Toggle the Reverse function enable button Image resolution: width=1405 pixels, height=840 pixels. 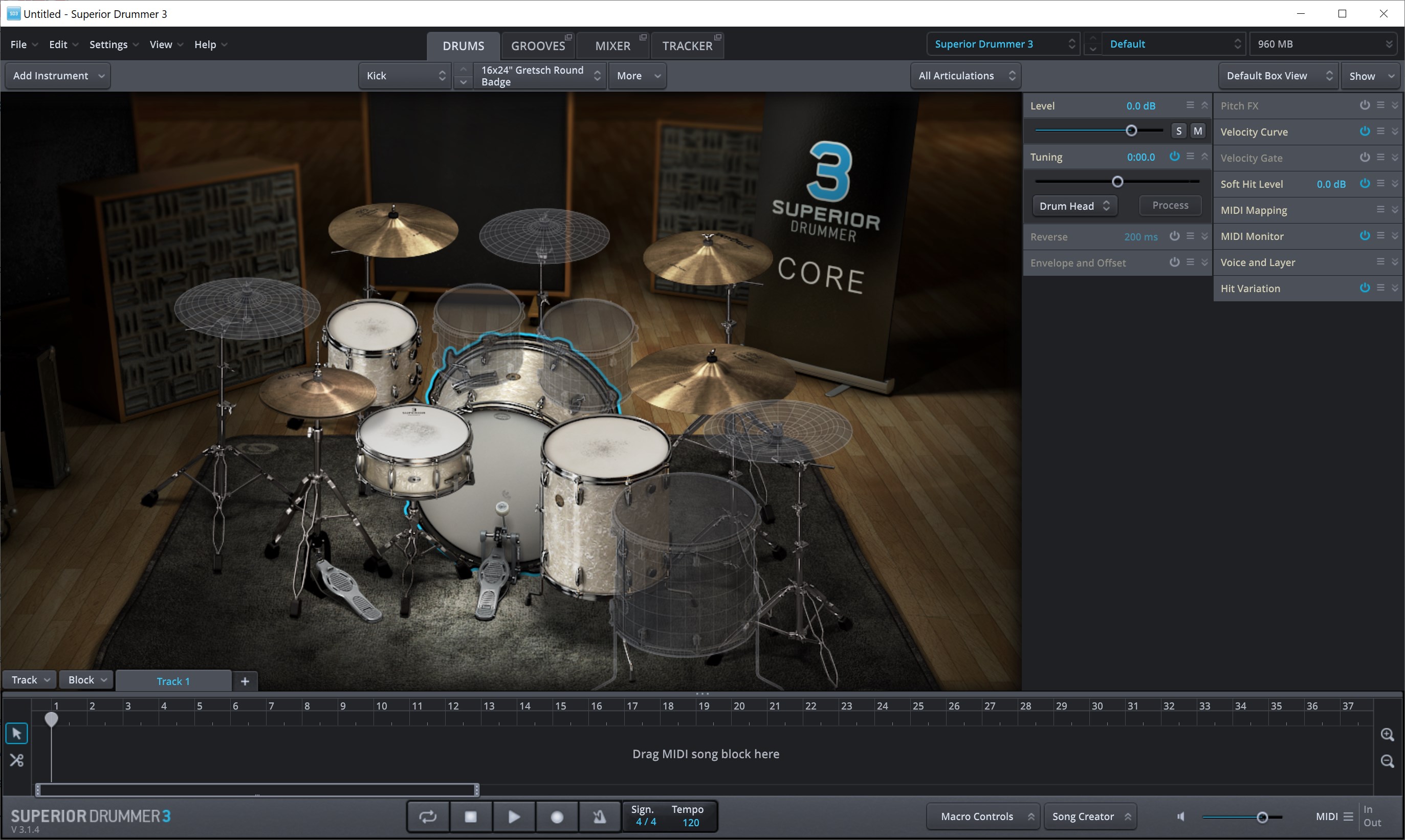point(1172,236)
